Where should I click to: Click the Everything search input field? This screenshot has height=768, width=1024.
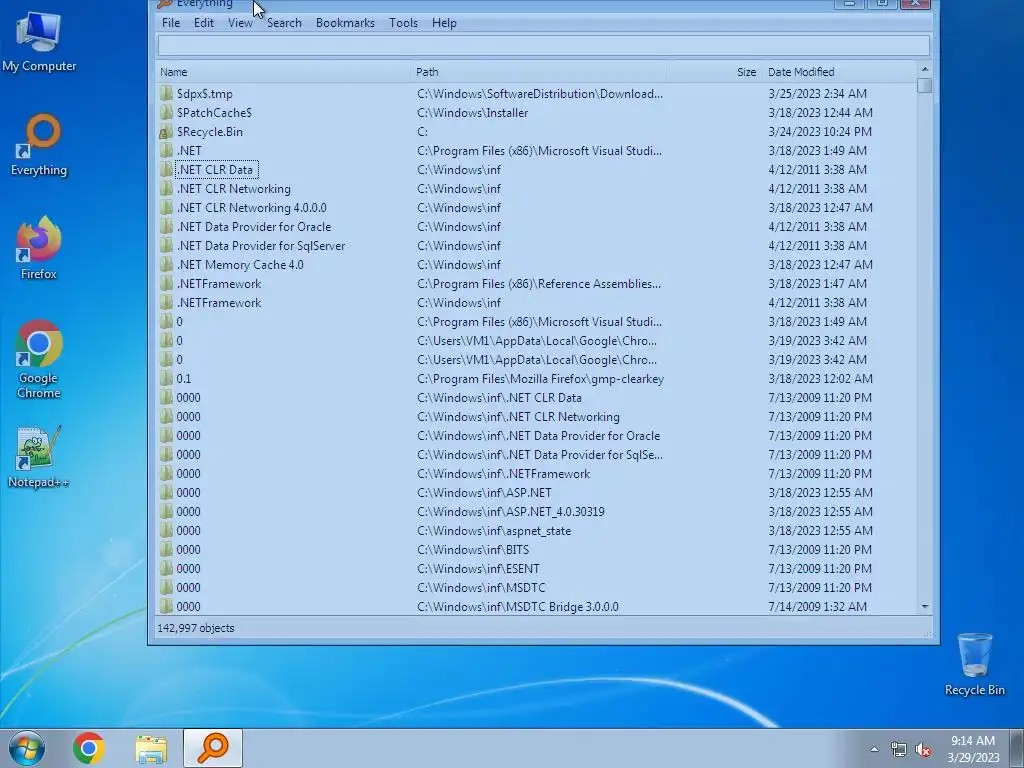pos(543,46)
